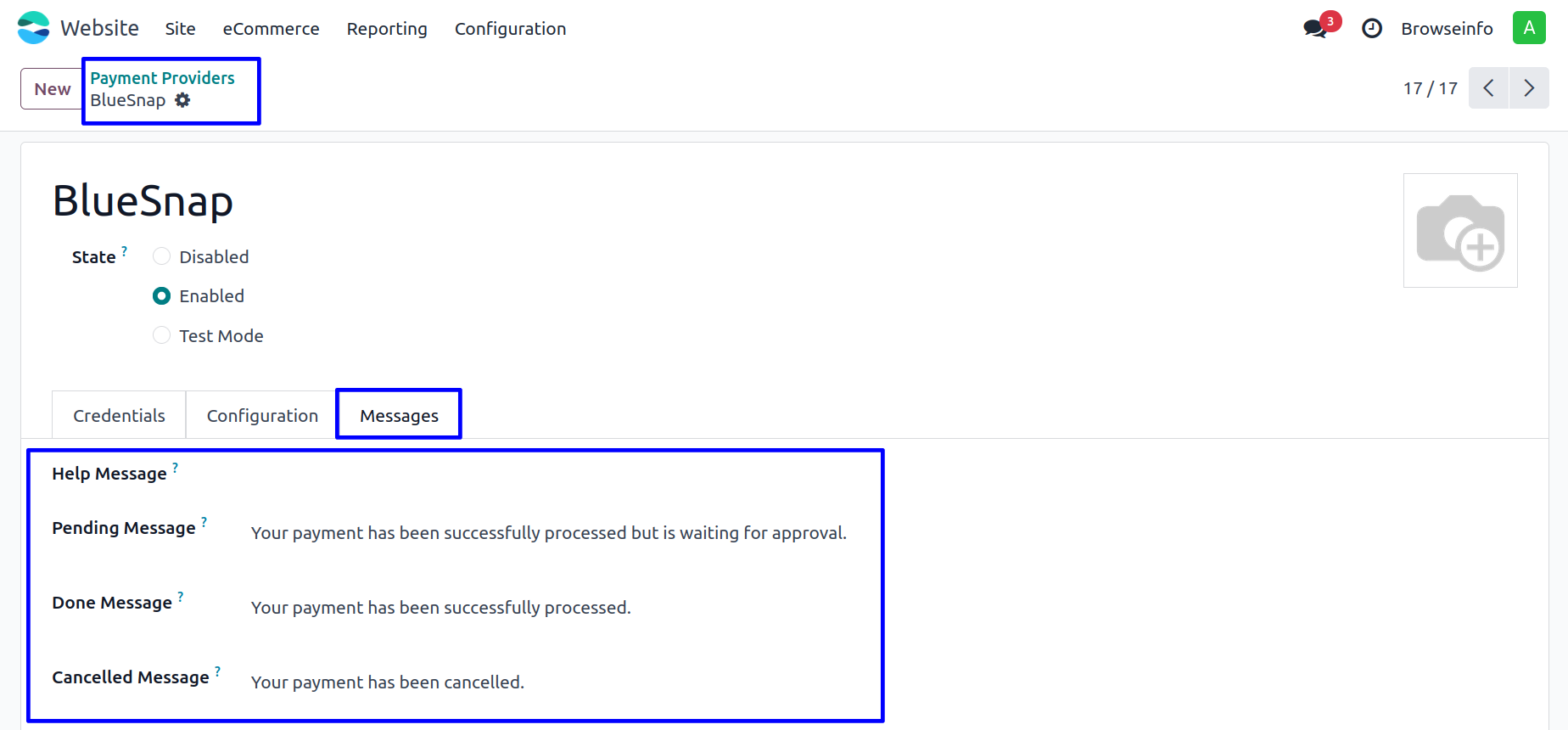This screenshot has width=1568, height=730.
Task: Go to the next record arrow
Action: tap(1529, 88)
